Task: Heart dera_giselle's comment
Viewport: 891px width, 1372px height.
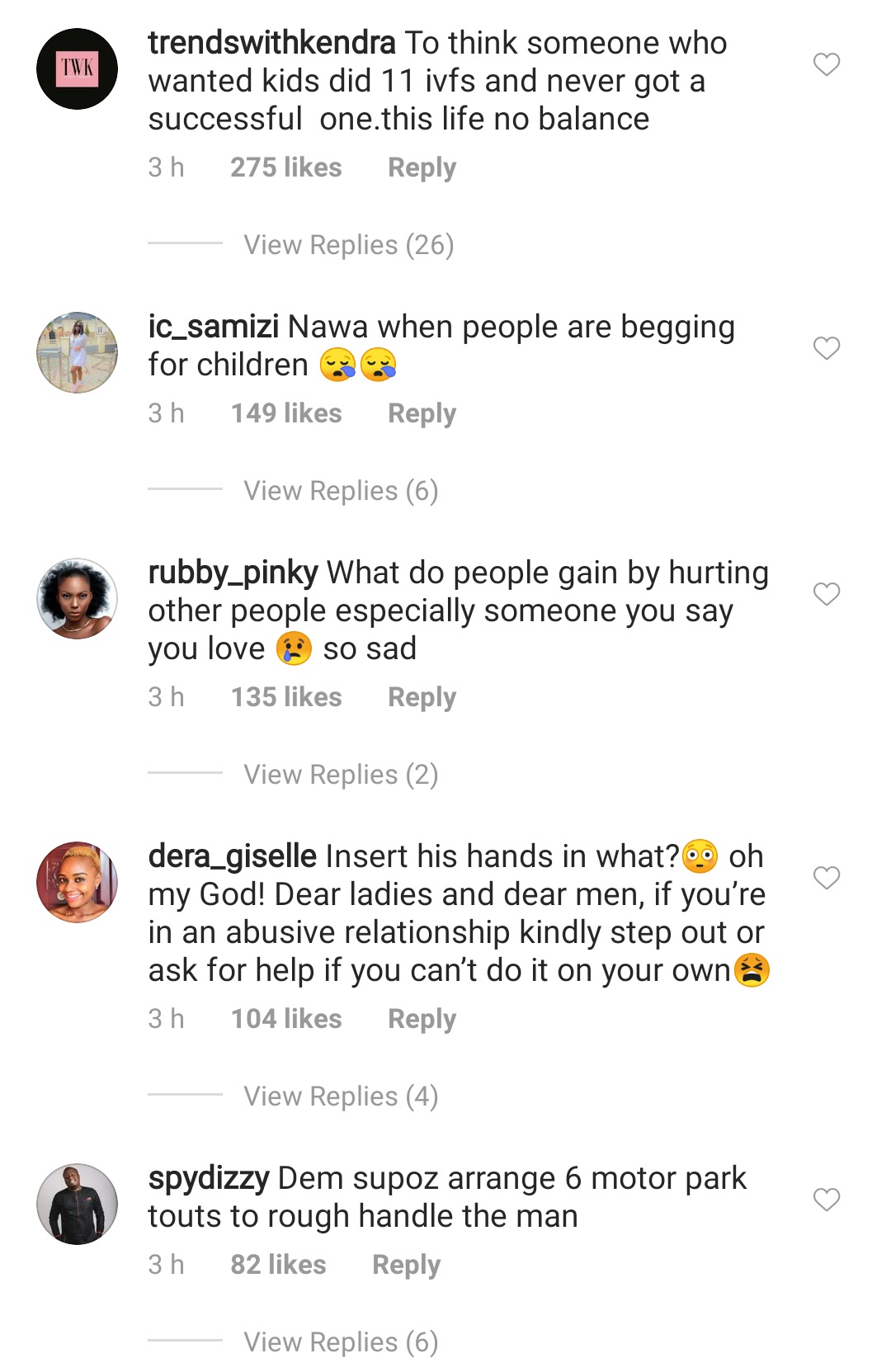Action: 827,877
